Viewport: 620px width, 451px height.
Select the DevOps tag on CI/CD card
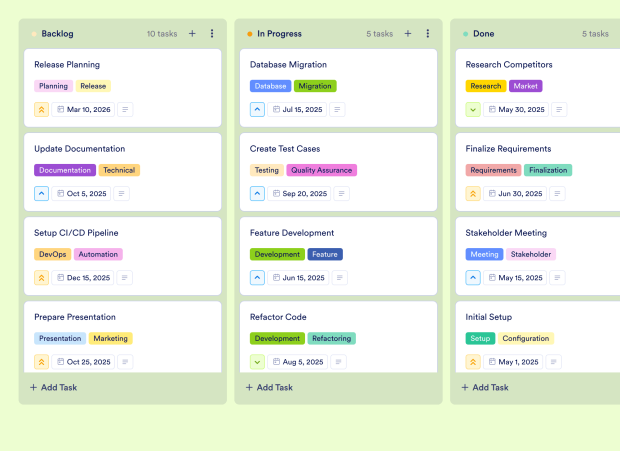tap(52, 254)
